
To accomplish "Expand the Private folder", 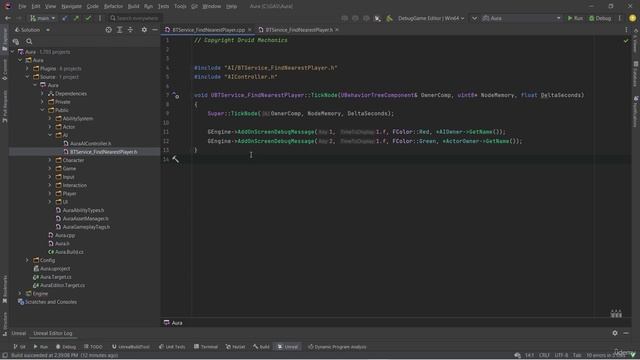I will [42, 102].
